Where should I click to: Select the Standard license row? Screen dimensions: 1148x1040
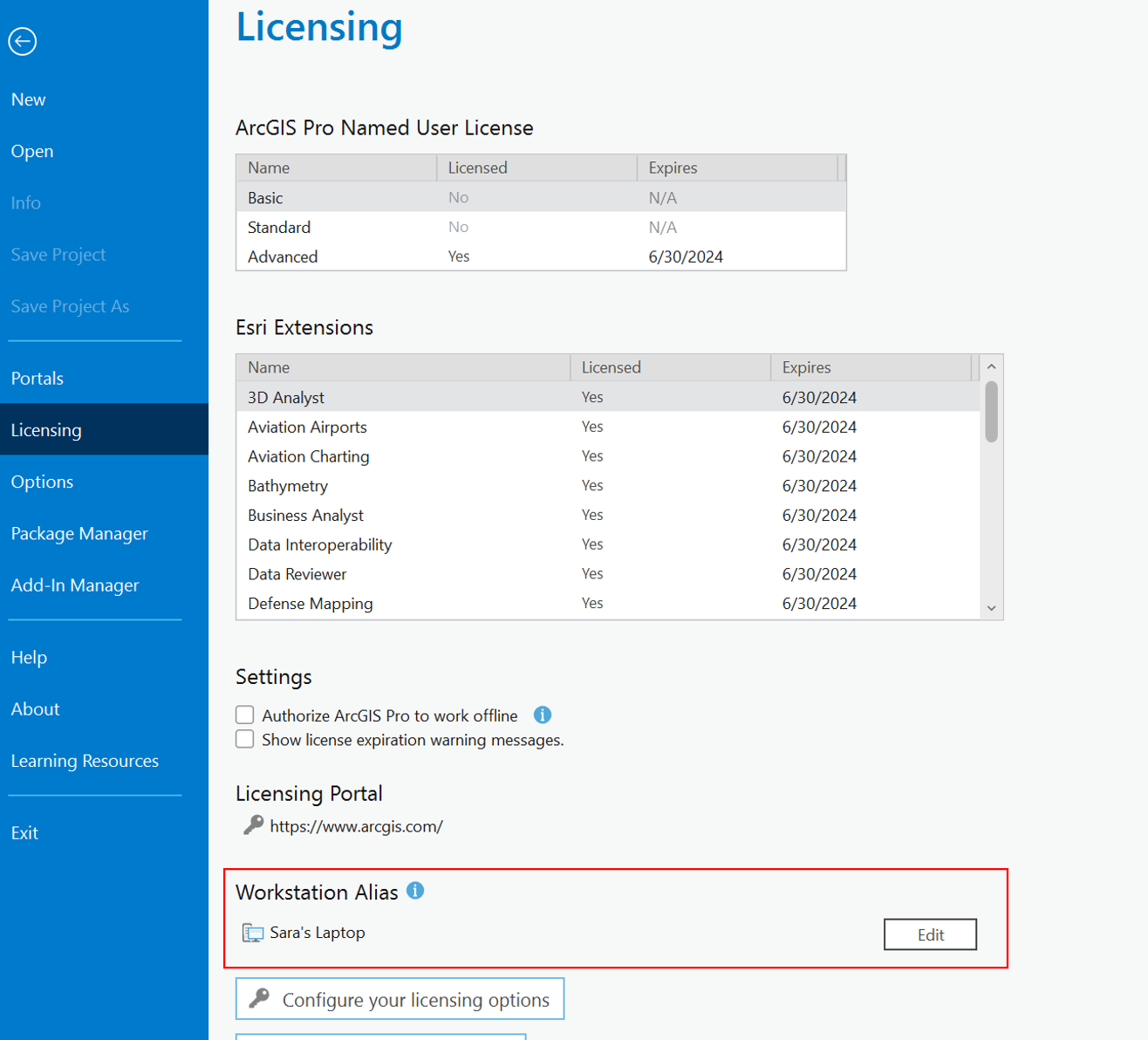click(x=541, y=227)
